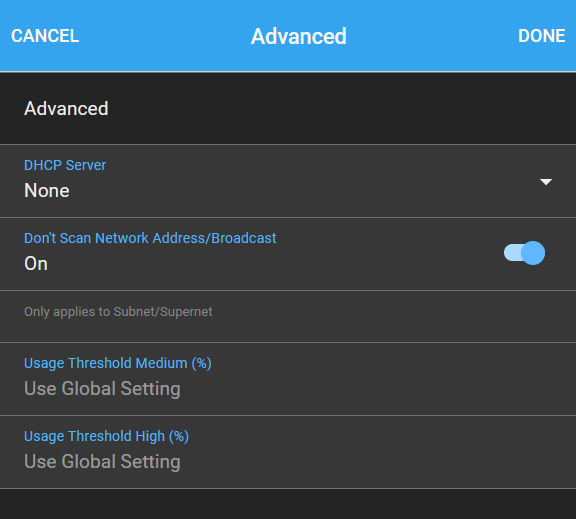Click the Advanced title in the header bar
This screenshot has width=576, height=519.
[x=299, y=36]
